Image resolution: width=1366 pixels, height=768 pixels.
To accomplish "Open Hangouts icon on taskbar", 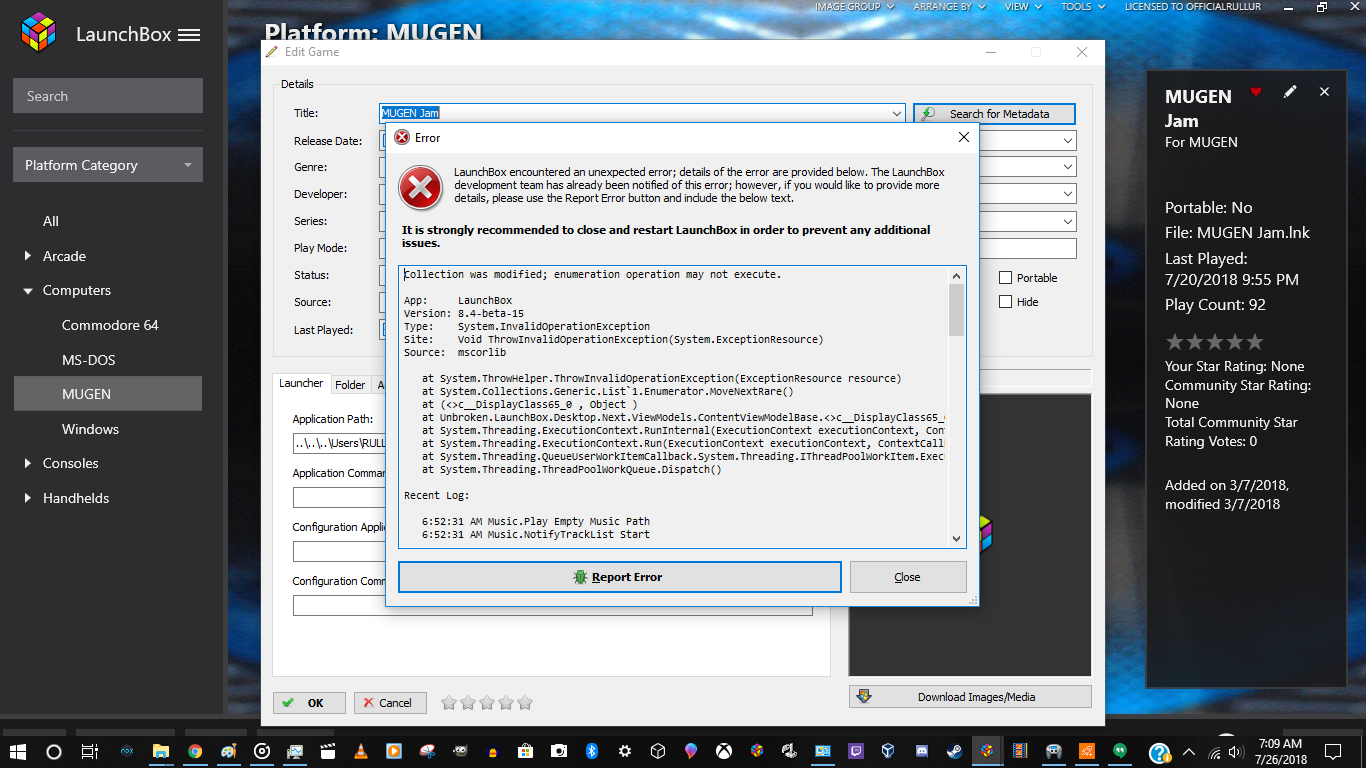I will coord(1119,751).
